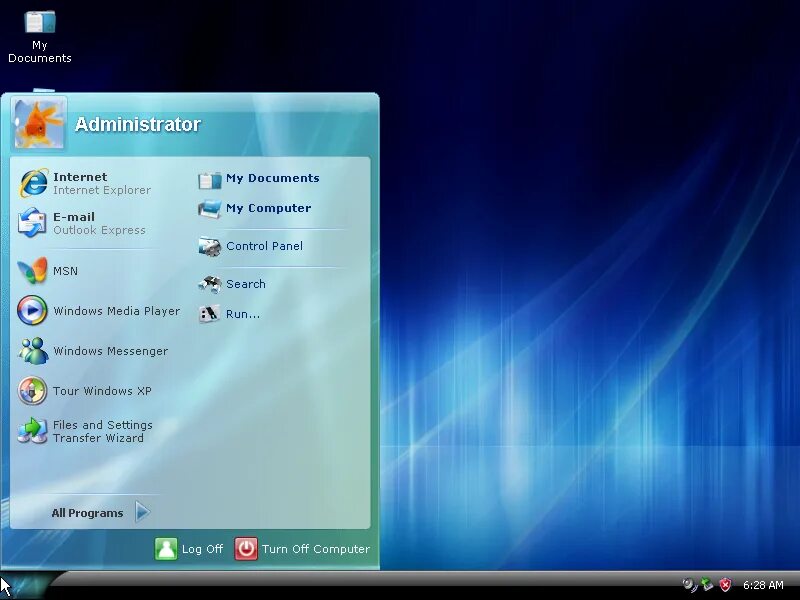
Task: Click the red power icon
Action: coord(246,548)
